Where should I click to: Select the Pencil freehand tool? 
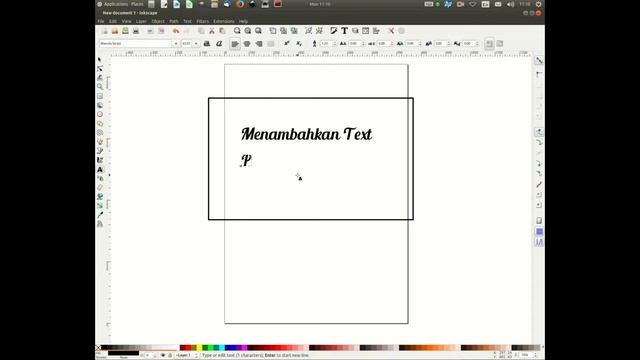click(x=100, y=142)
